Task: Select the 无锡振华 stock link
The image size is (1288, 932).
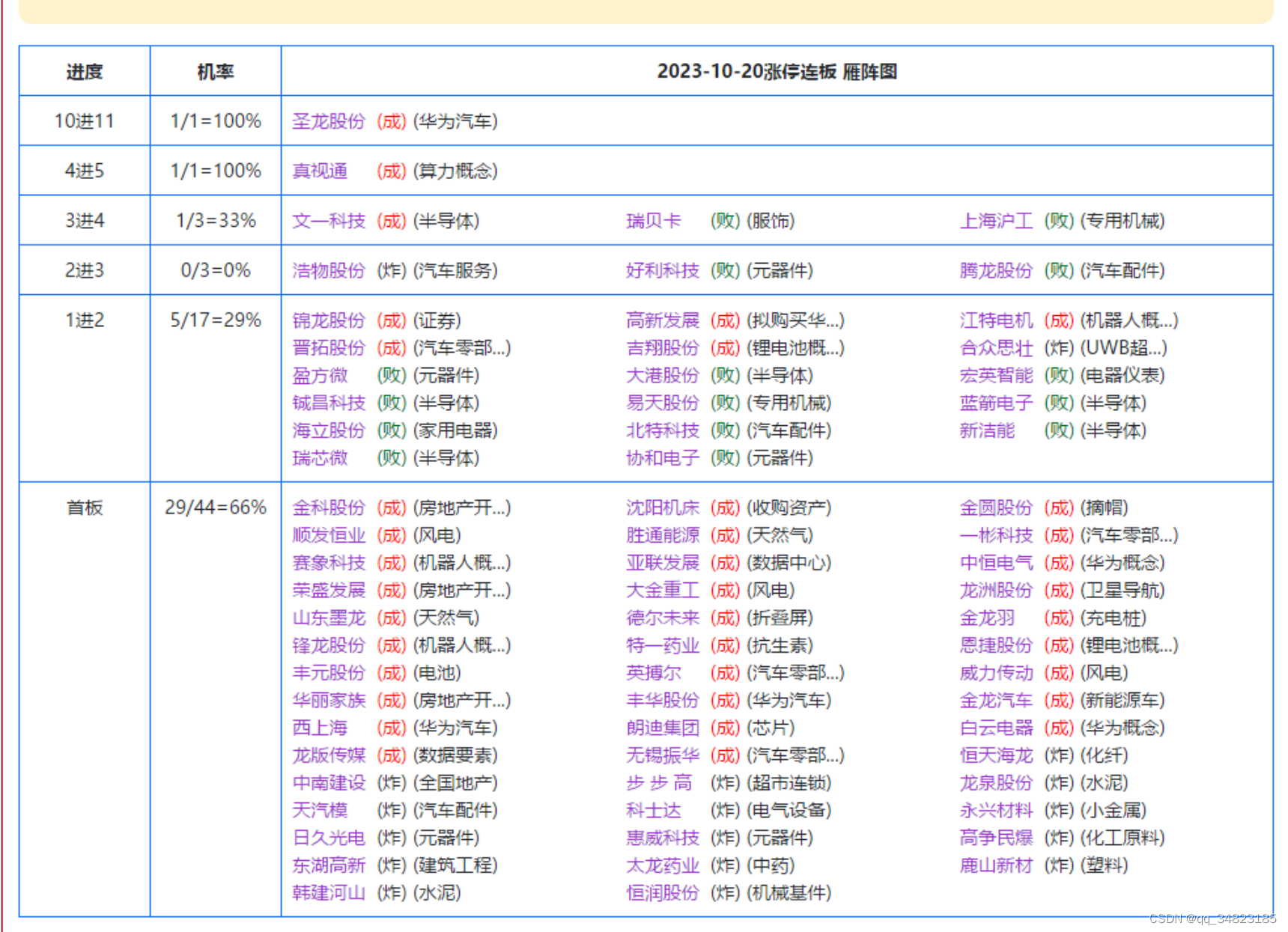Action: 663,756
